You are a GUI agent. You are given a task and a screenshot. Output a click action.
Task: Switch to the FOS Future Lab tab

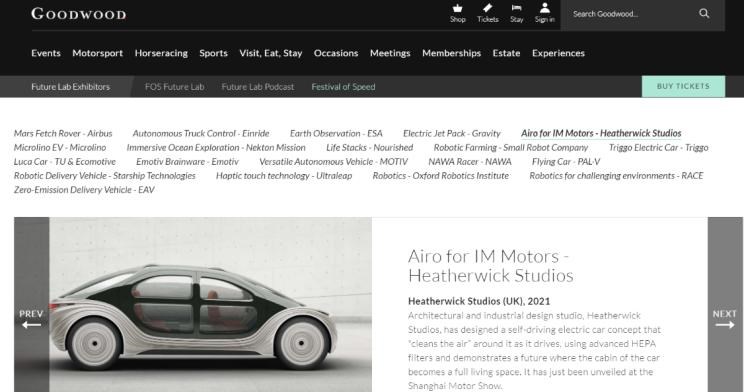click(175, 87)
